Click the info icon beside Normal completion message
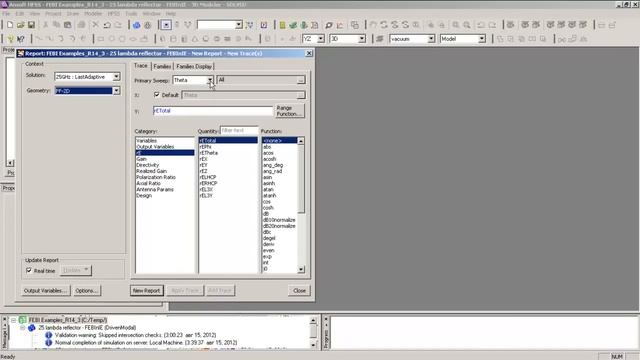 tap(49, 343)
